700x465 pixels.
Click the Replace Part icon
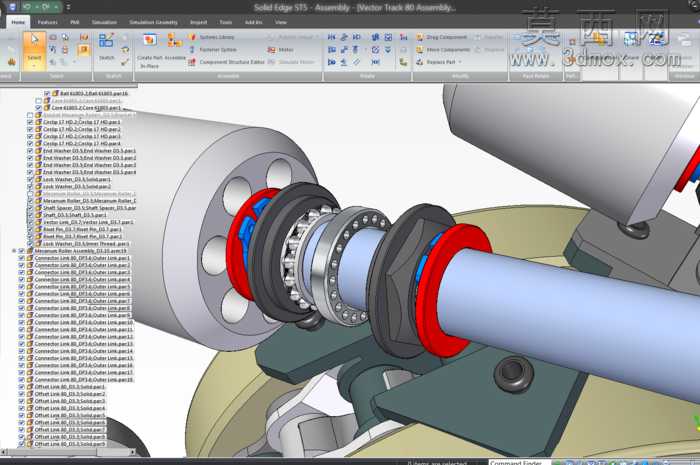420,62
